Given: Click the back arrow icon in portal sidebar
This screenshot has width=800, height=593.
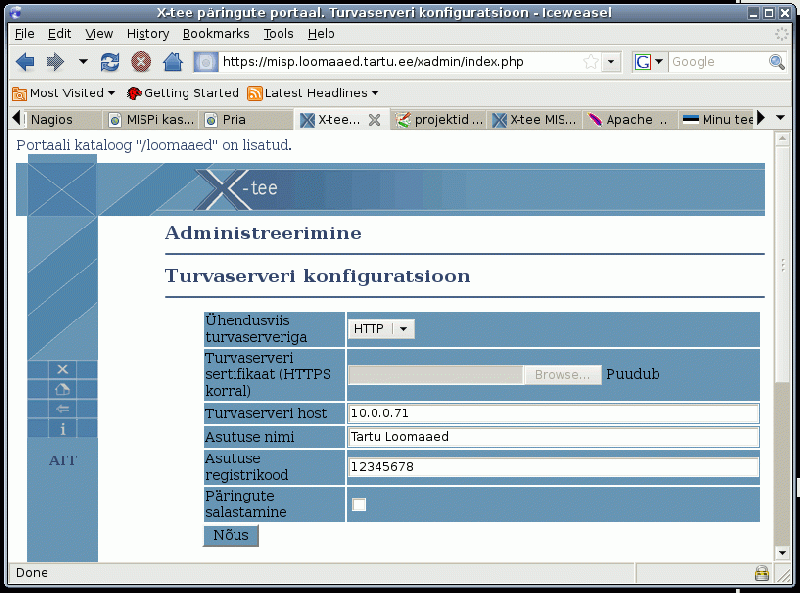Looking at the screenshot, I should (62, 408).
